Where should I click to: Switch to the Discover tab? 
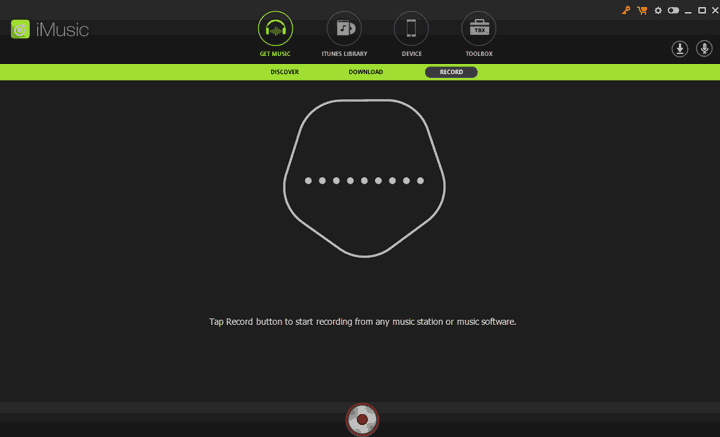point(285,72)
